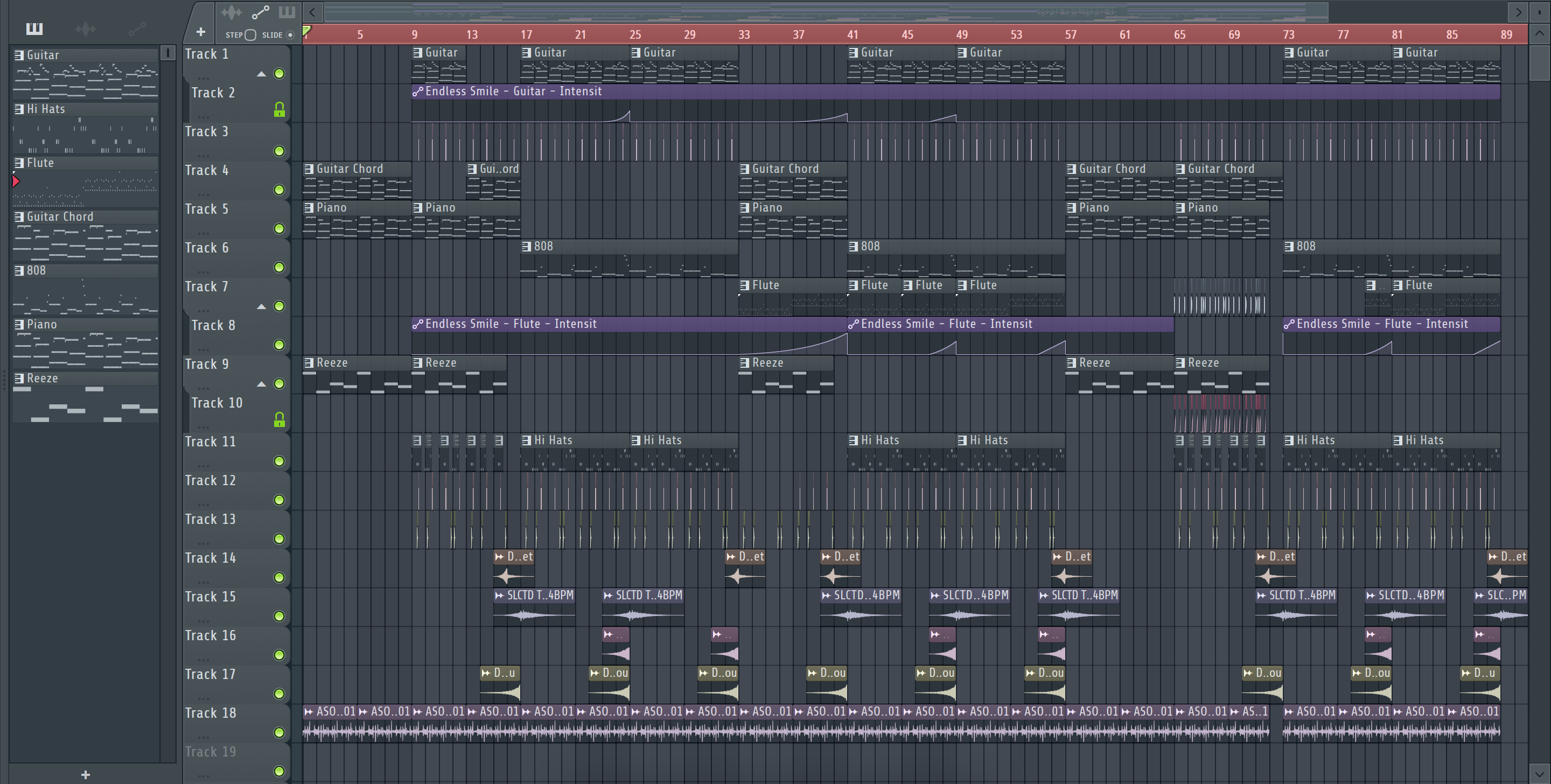Collapse Track 9 group using its triangle
Screen dimensions: 1551x784
tap(261, 384)
